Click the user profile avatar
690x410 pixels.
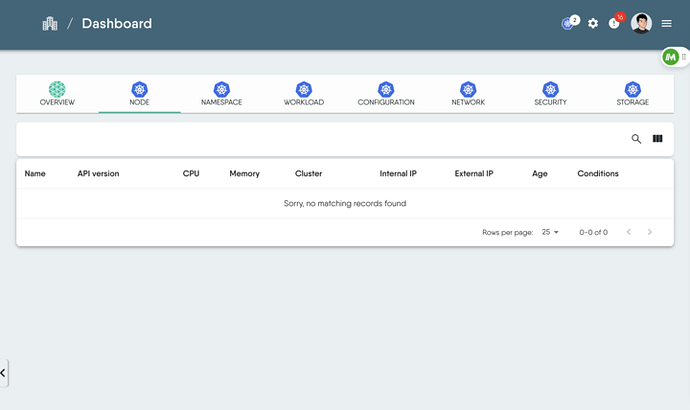[x=641, y=23]
